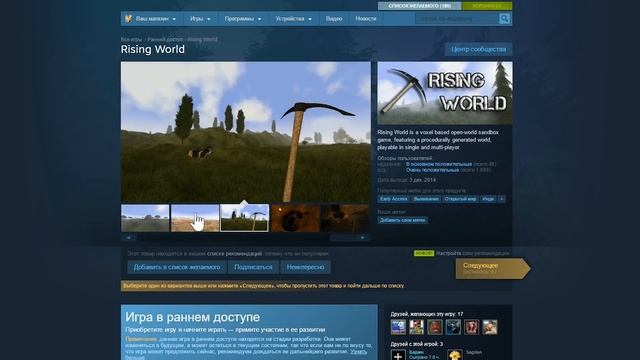Open the В основном положительные recent reviews link
Image resolution: width=640 pixels, height=360 pixels.
(439, 164)
